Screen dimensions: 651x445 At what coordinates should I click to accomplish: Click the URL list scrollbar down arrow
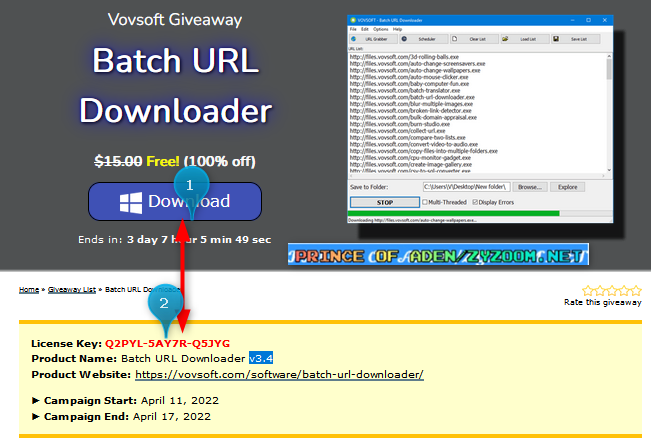(609, 170)
